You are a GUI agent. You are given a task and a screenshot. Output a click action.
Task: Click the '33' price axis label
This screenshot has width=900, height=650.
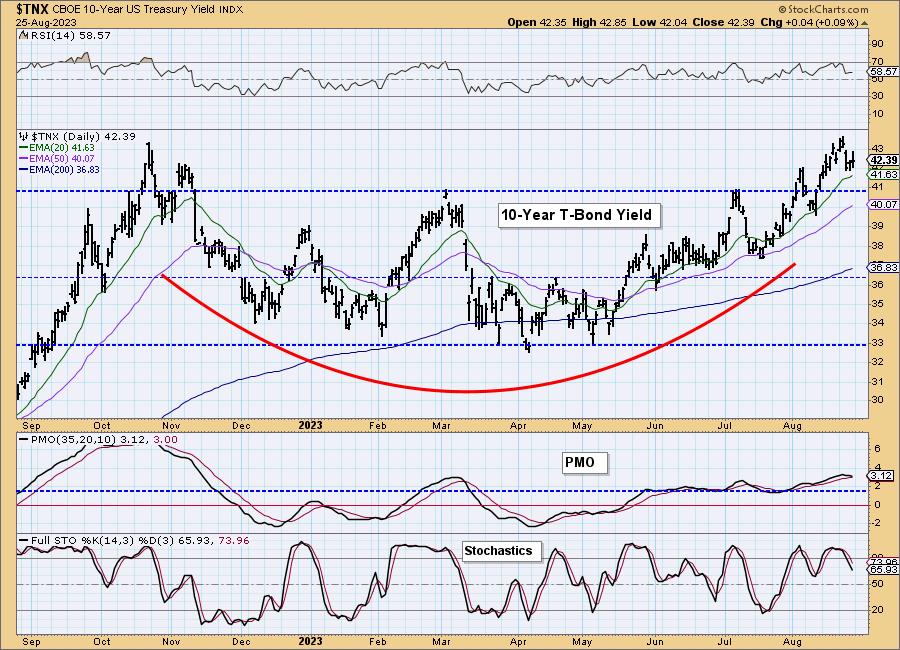click(x=877, y=343)
